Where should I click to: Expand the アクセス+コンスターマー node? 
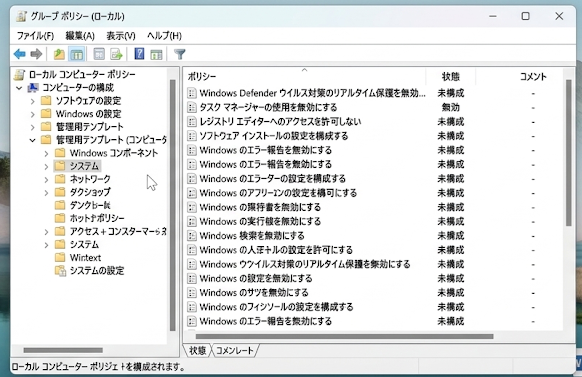coord(46,232)
